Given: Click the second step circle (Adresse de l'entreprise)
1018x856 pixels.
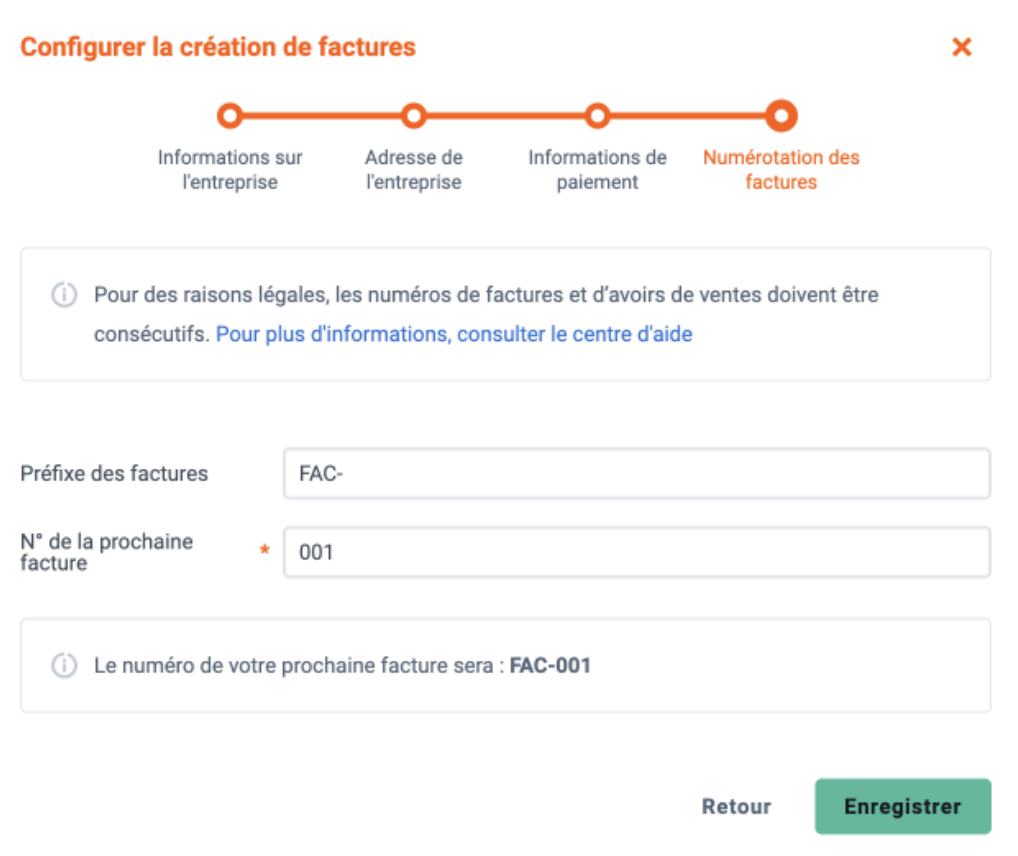Looking at the screenshot, I should (x=414, y=116).
